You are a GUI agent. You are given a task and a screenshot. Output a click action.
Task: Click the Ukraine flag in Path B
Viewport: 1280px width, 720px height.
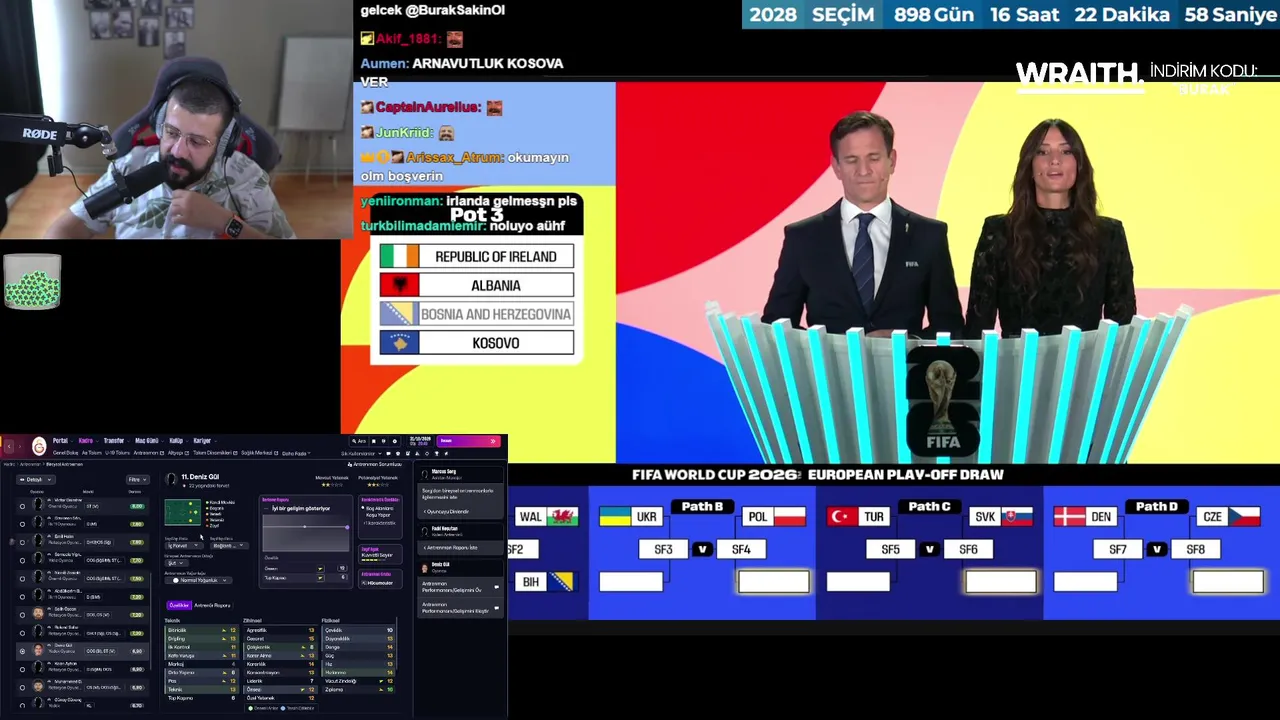point(615,517)
